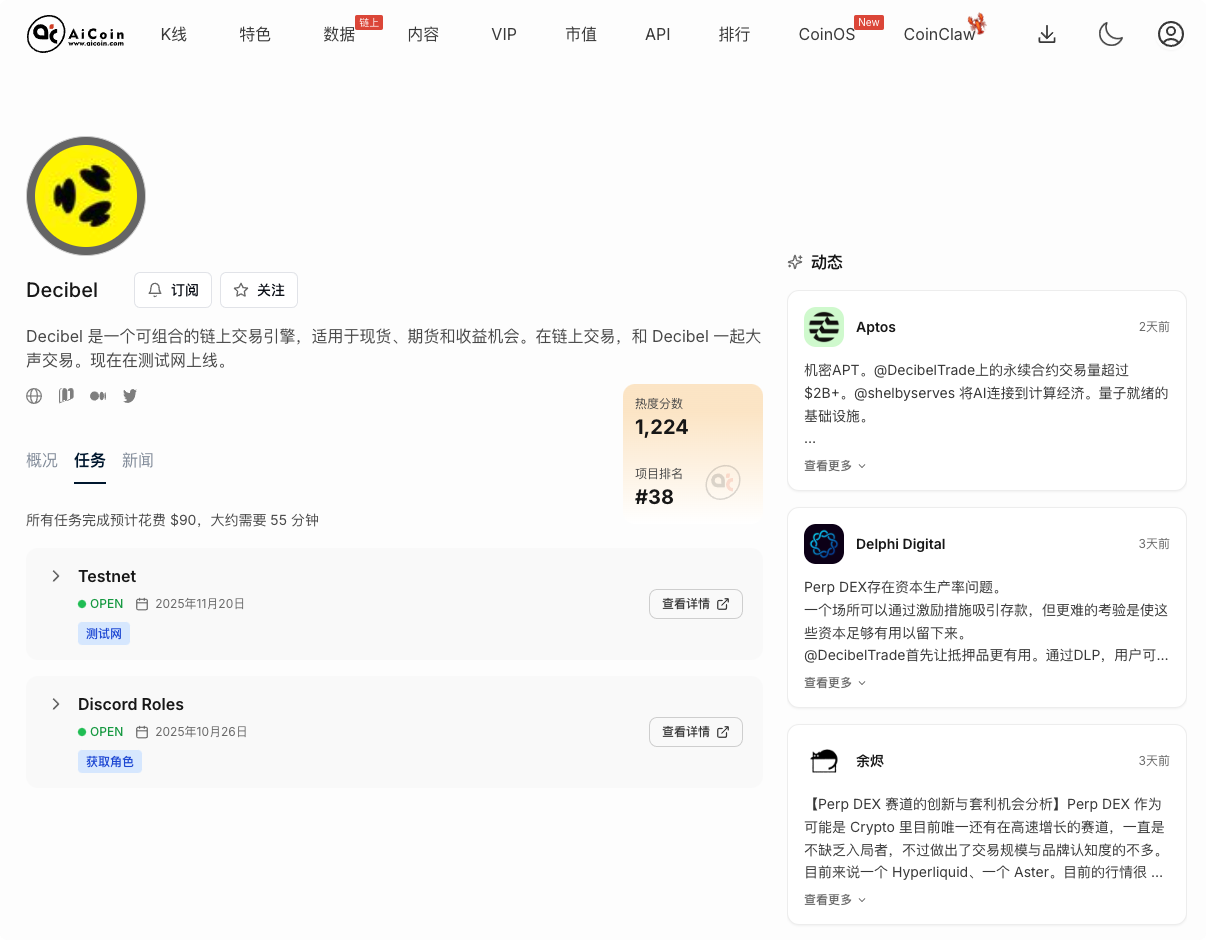Open the API menu item

coord(658,34)
